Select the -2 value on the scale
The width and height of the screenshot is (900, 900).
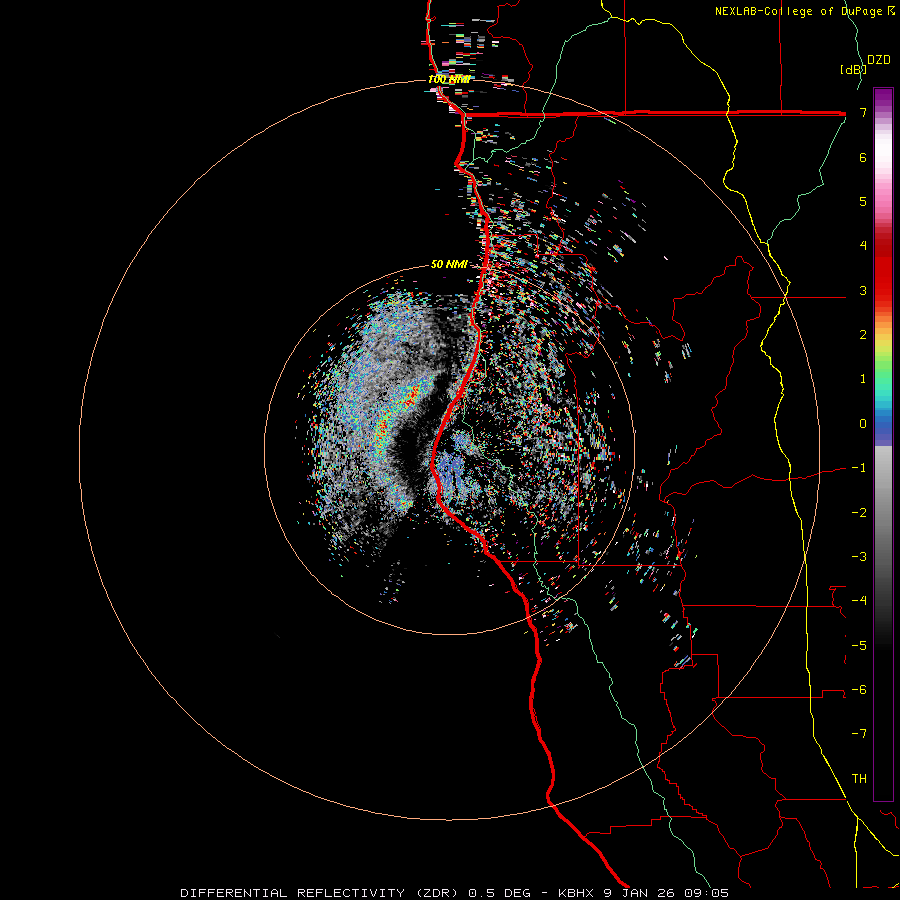point(859,512)
